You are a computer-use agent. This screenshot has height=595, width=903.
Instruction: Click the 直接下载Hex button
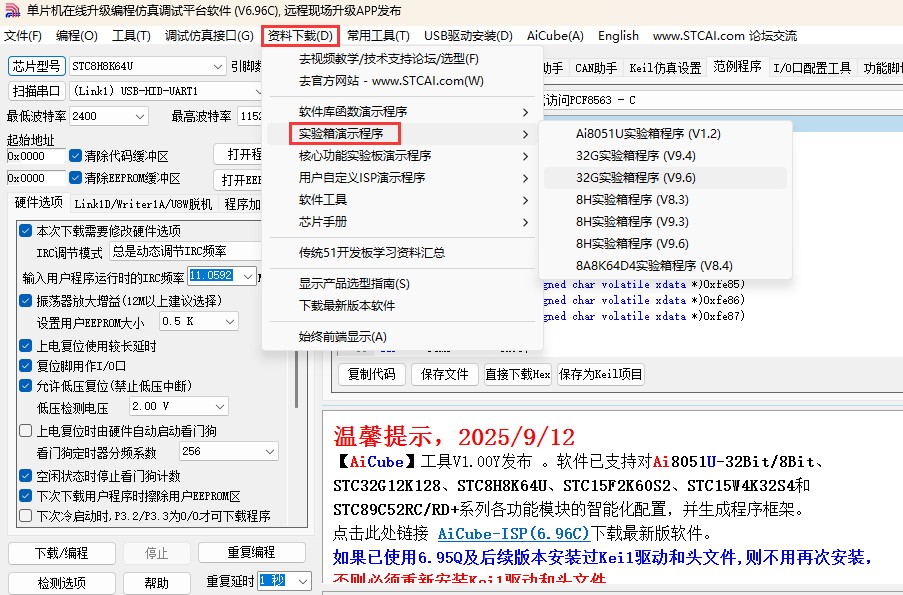point(518,374)
